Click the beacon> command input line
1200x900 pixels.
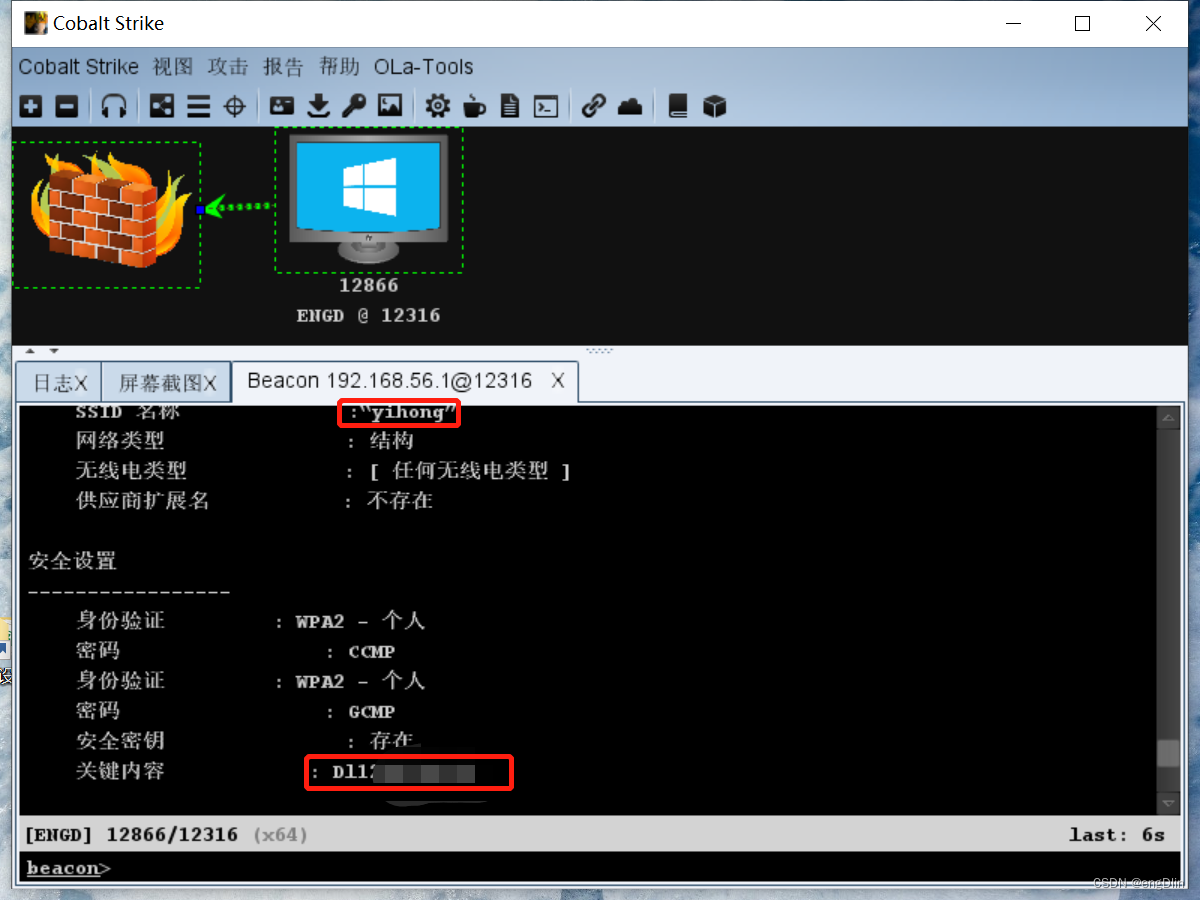[598, 867]
